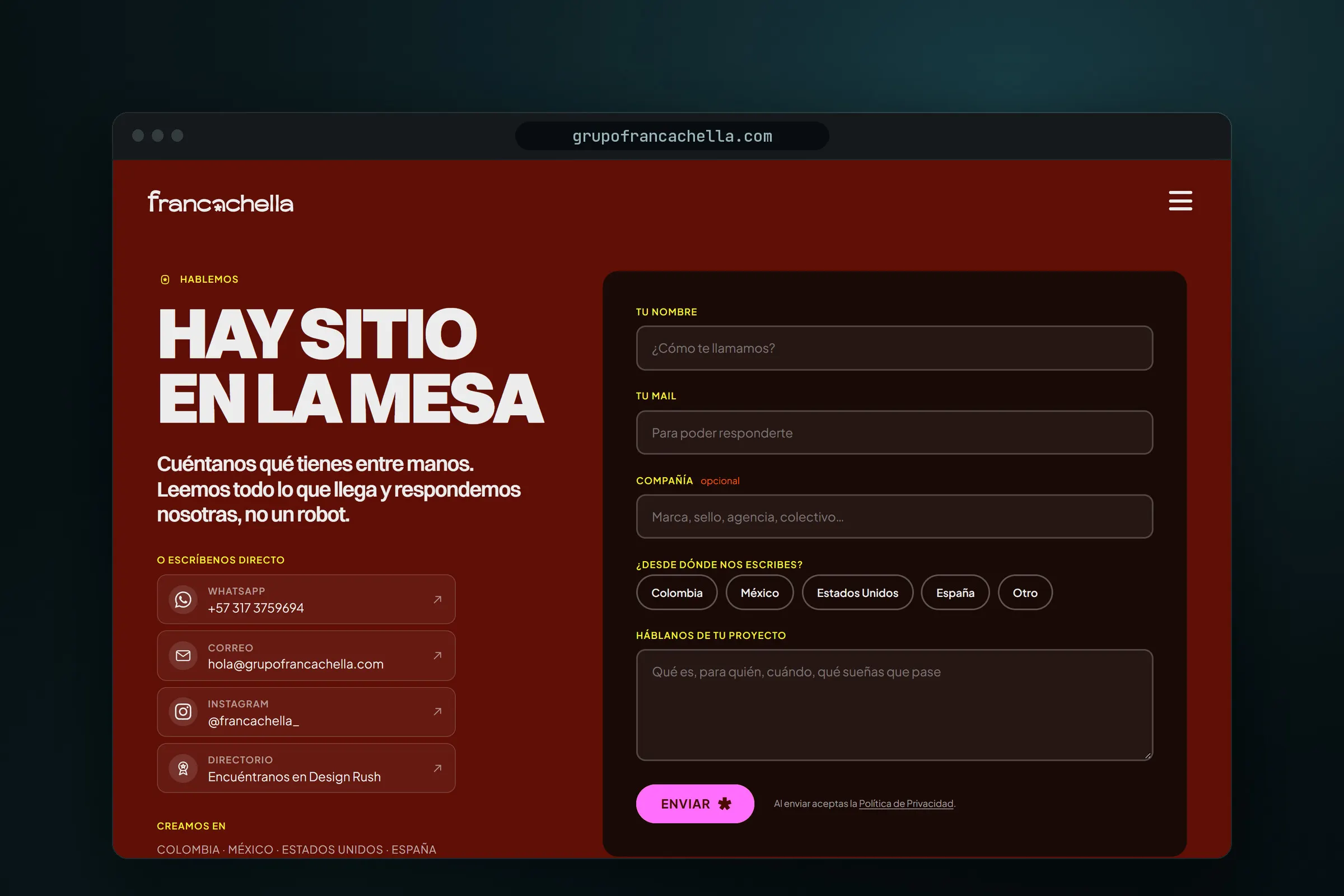
Task: Select the Colombia option
Action: click(x=676, y=592)
